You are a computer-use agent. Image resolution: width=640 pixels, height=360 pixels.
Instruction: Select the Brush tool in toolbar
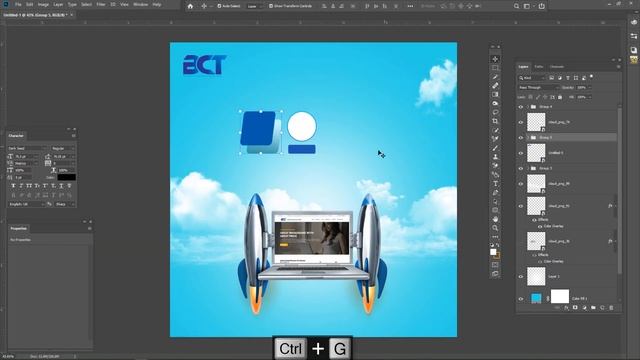coord(495,148)
